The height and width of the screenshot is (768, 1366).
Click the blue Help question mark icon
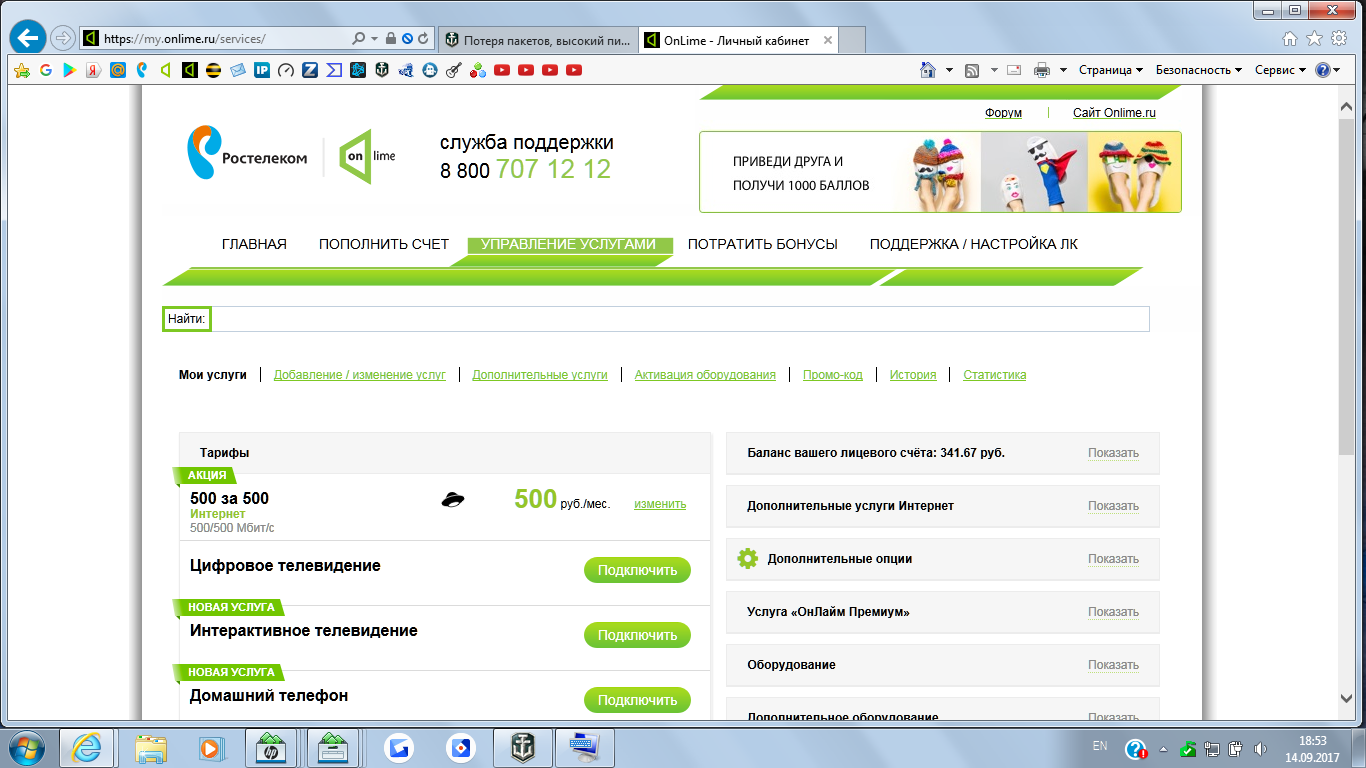tap(1323, 70)
